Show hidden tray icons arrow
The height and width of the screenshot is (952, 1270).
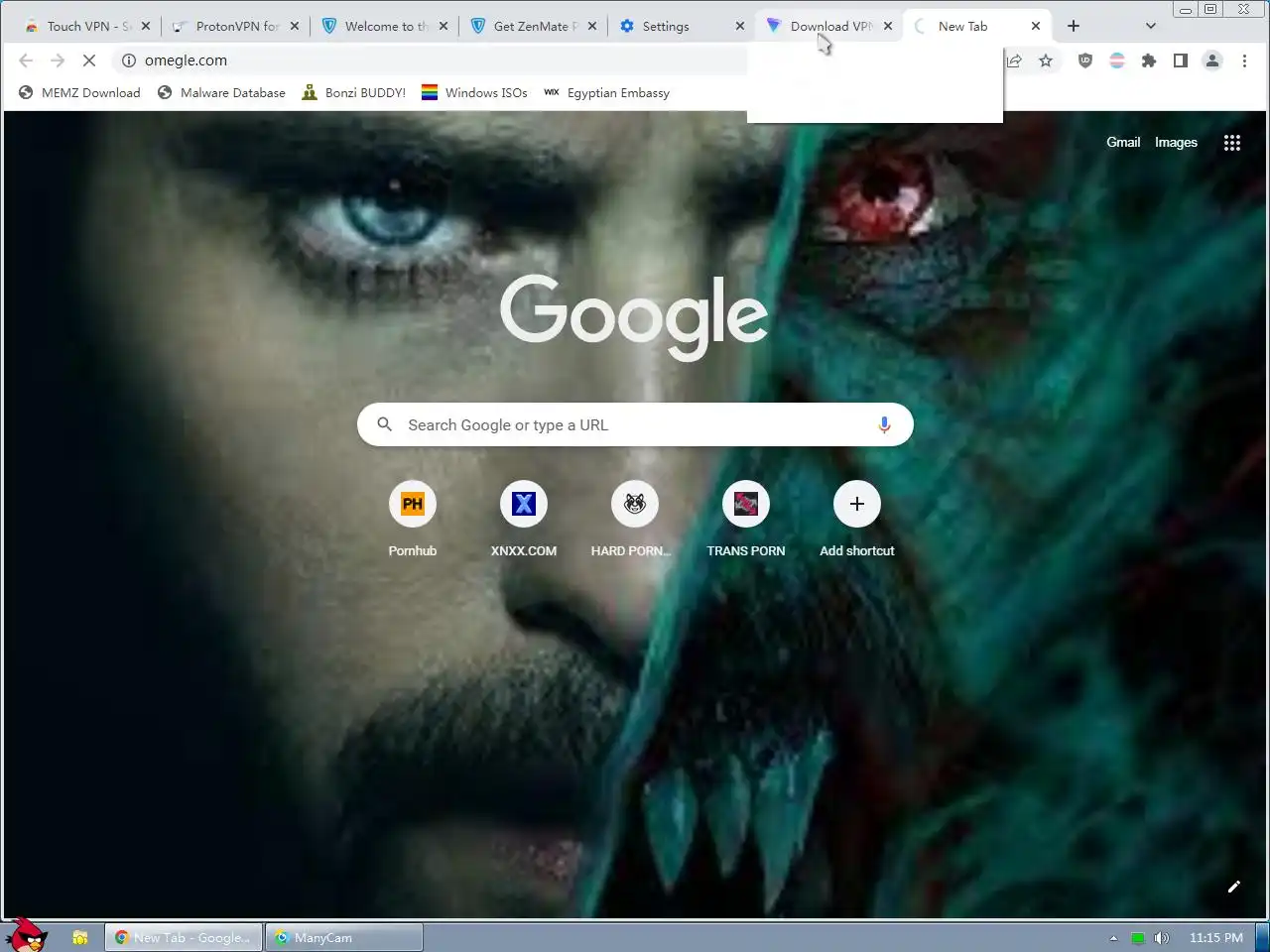(1113, 938)
